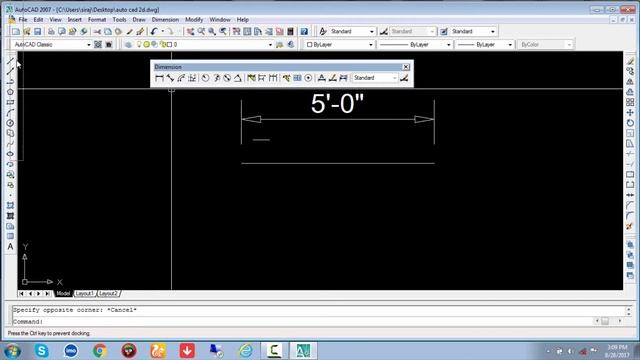Open Skype from the taskbar

(41, 351)
